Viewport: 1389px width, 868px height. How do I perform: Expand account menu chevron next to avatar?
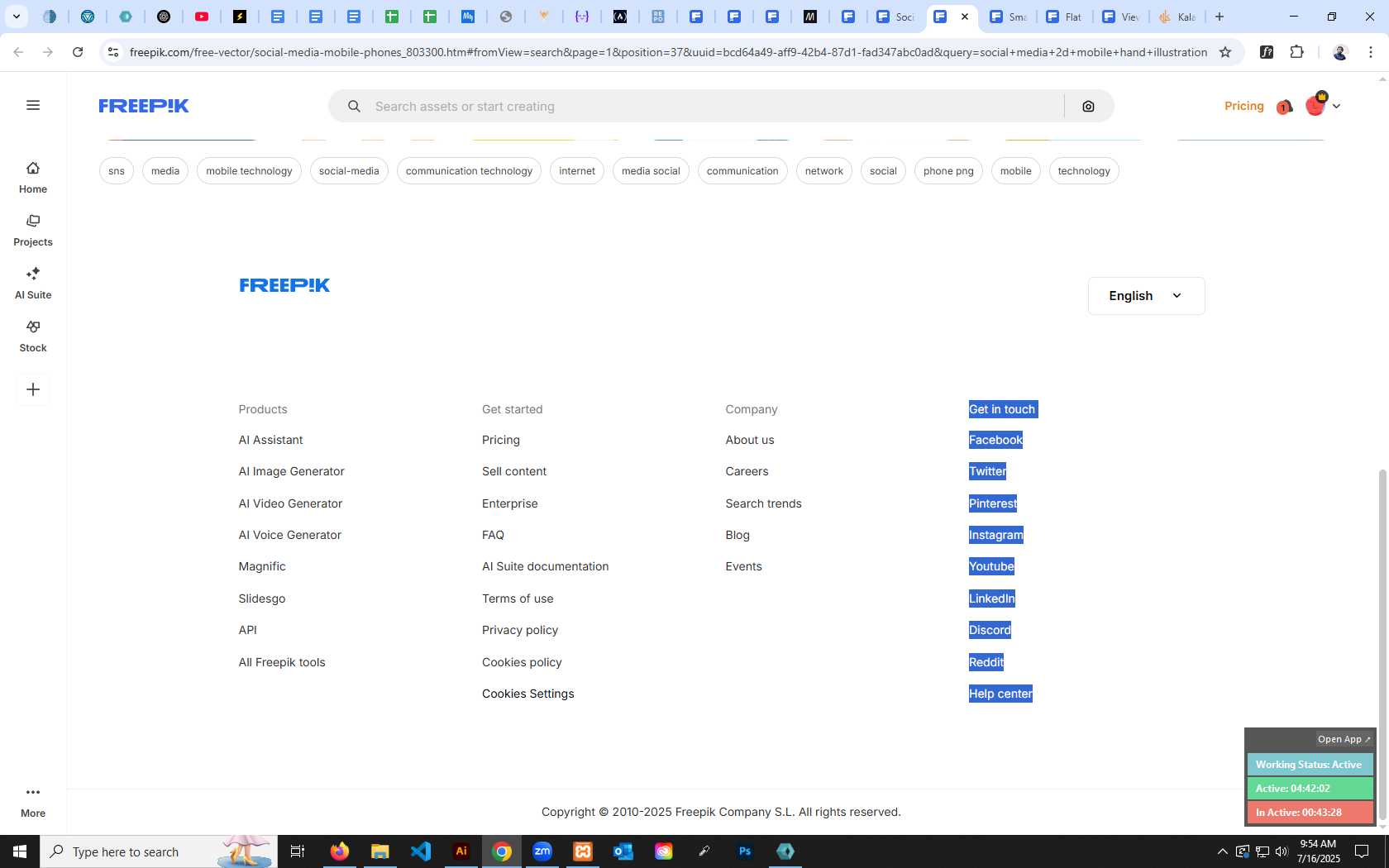click(1336, 107)
